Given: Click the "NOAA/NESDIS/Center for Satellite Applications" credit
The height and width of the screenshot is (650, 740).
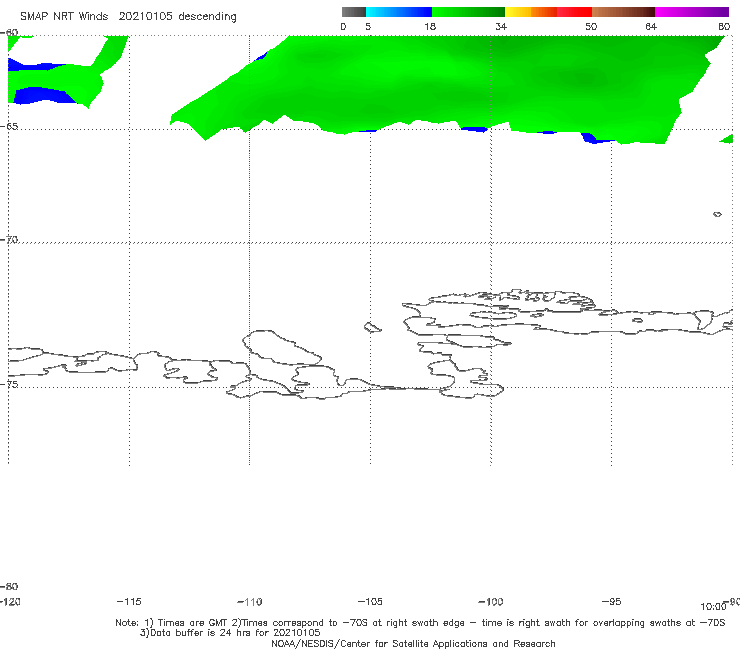Looking at the screenshot, I should pyautogui.click(x=413, y=643).
